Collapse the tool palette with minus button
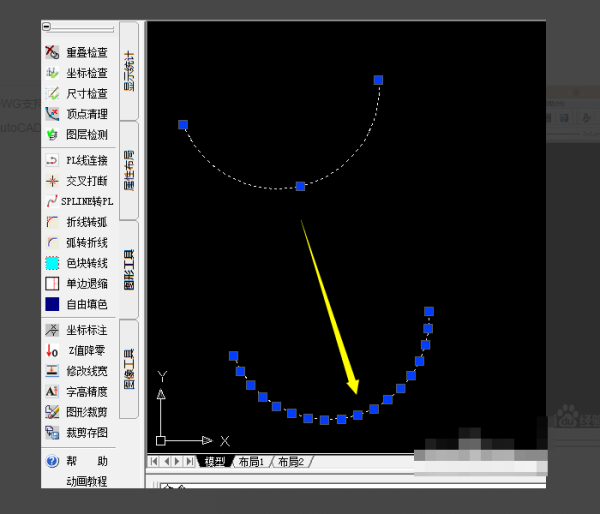Viewport: 600px width, 514px height. [46, 27]
